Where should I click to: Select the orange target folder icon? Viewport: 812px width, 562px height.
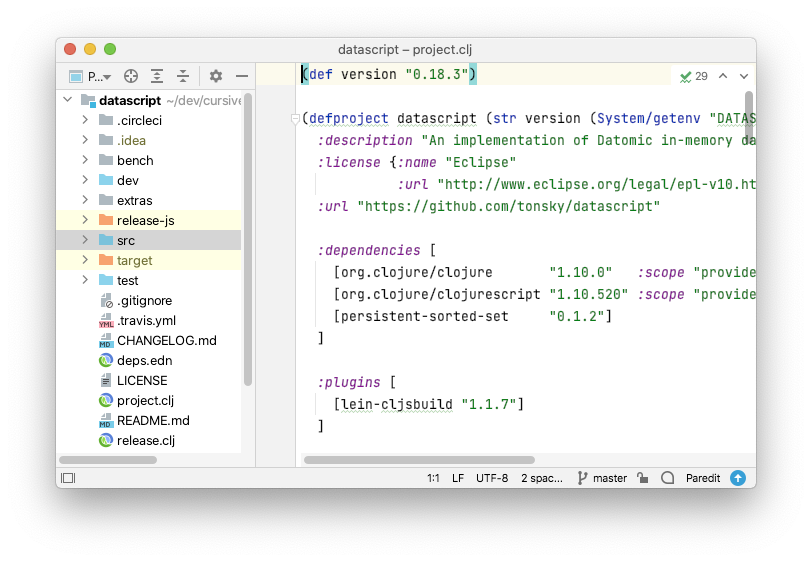106,260
